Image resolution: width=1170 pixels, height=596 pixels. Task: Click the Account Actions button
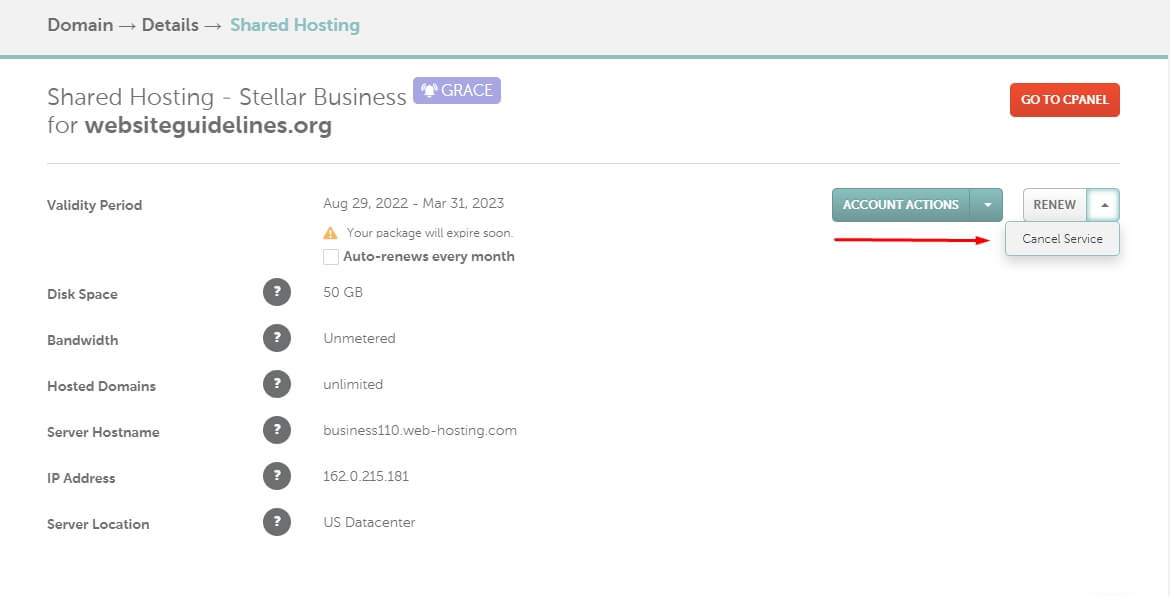[x=900, y=205]
